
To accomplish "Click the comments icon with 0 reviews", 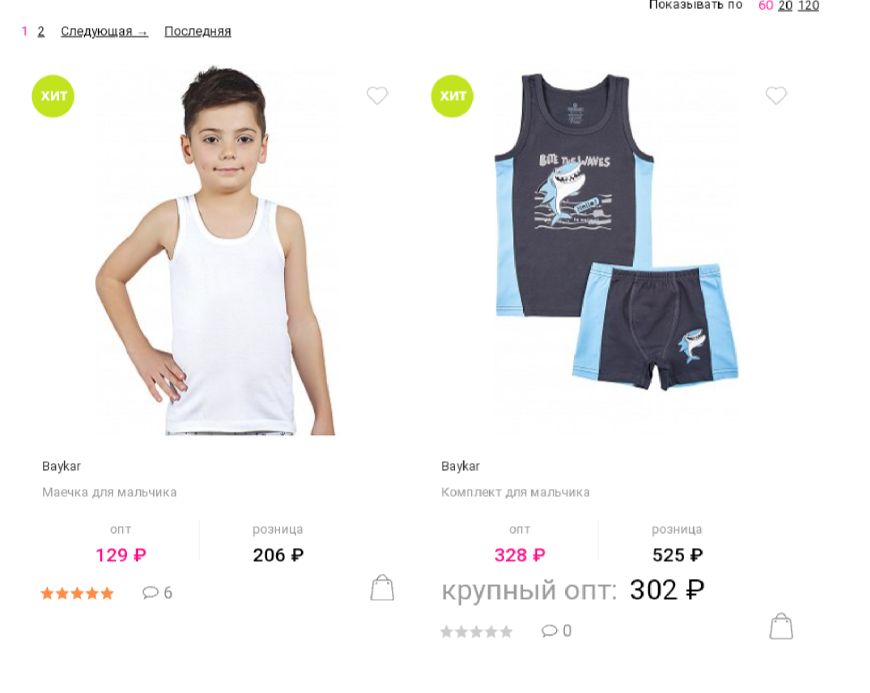I will [x=549, y=631].
